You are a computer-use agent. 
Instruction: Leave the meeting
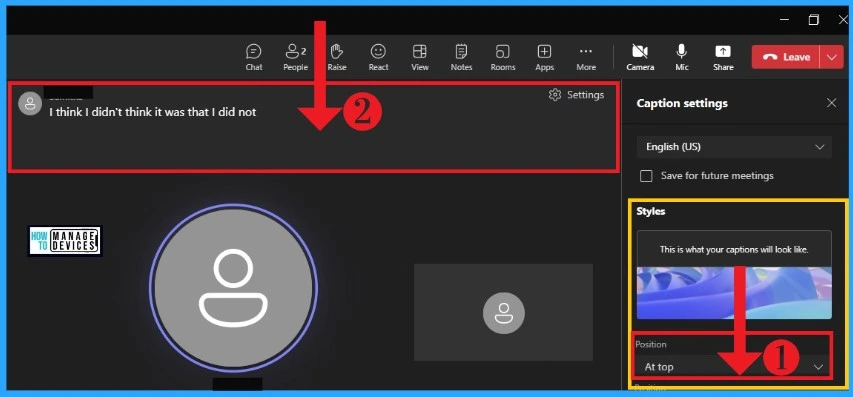click(786, 57)
